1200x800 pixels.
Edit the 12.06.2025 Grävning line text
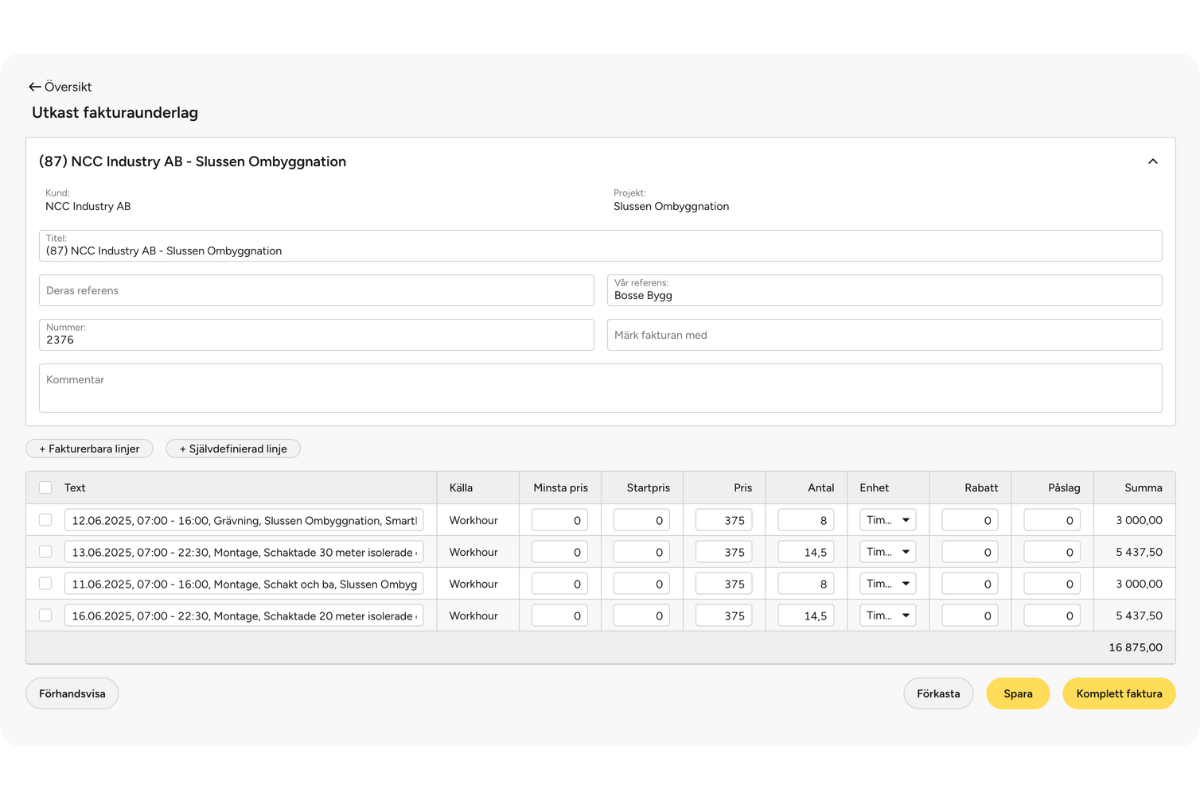tap(244, 520)
